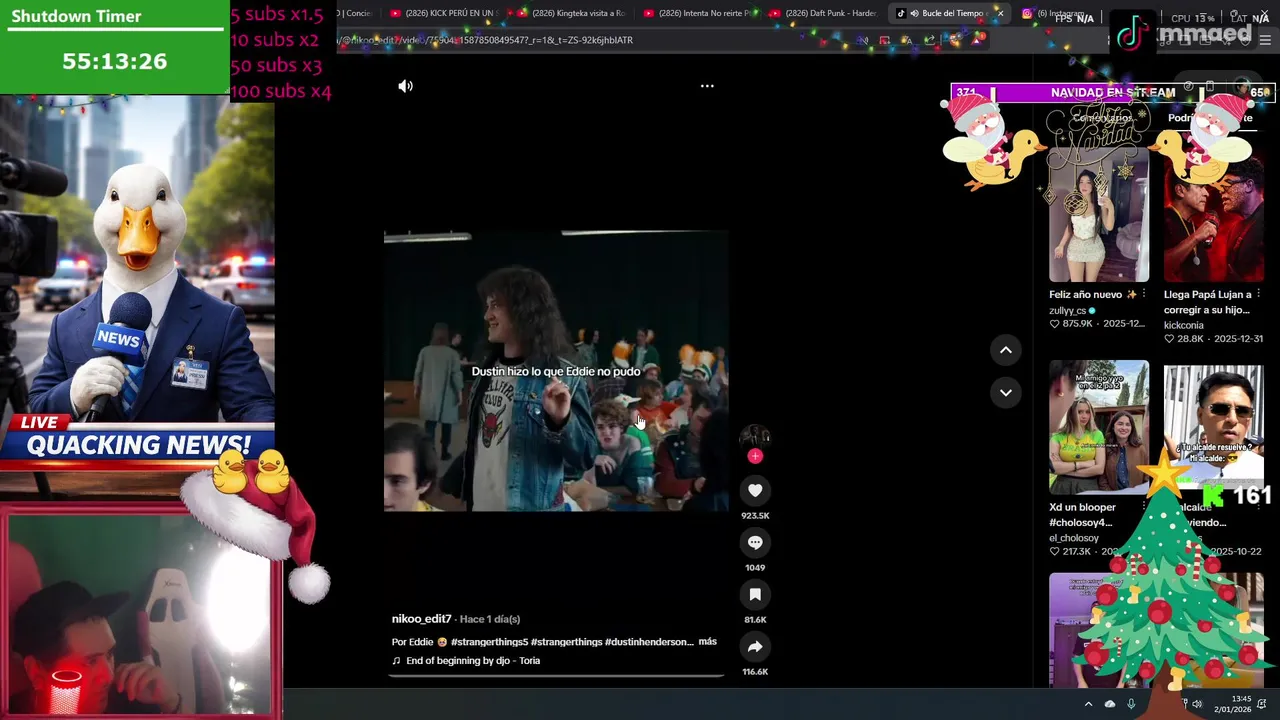This screenshot has height=720, width=1280.
Task: Open the alcalde video thumbnail
Action: 1213,427
